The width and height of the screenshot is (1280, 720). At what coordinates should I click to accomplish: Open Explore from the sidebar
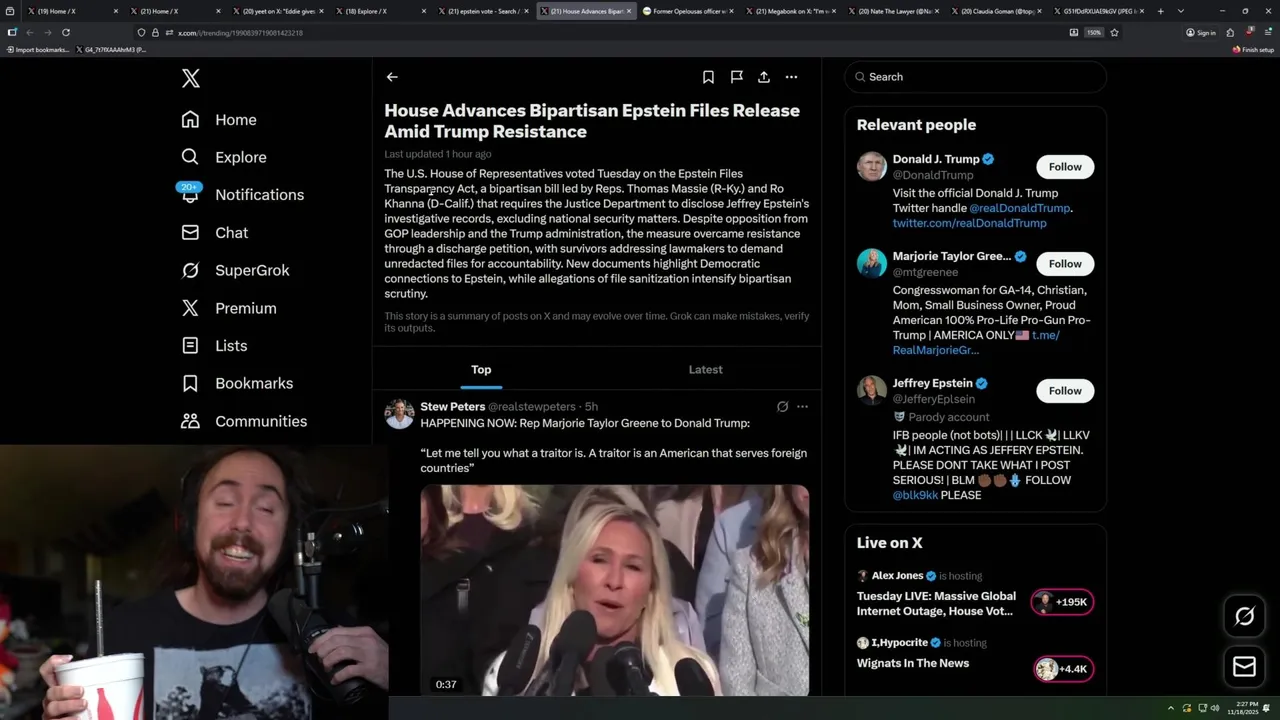tap(224, 157)
